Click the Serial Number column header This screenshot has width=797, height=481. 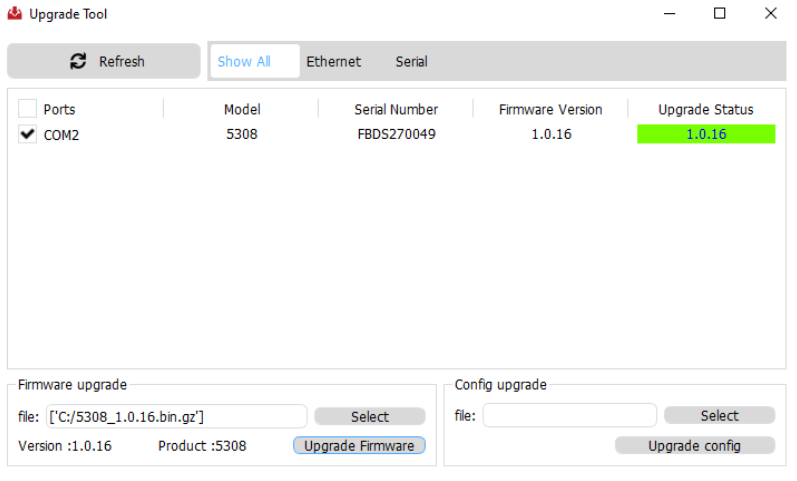[x=396, y=109]
